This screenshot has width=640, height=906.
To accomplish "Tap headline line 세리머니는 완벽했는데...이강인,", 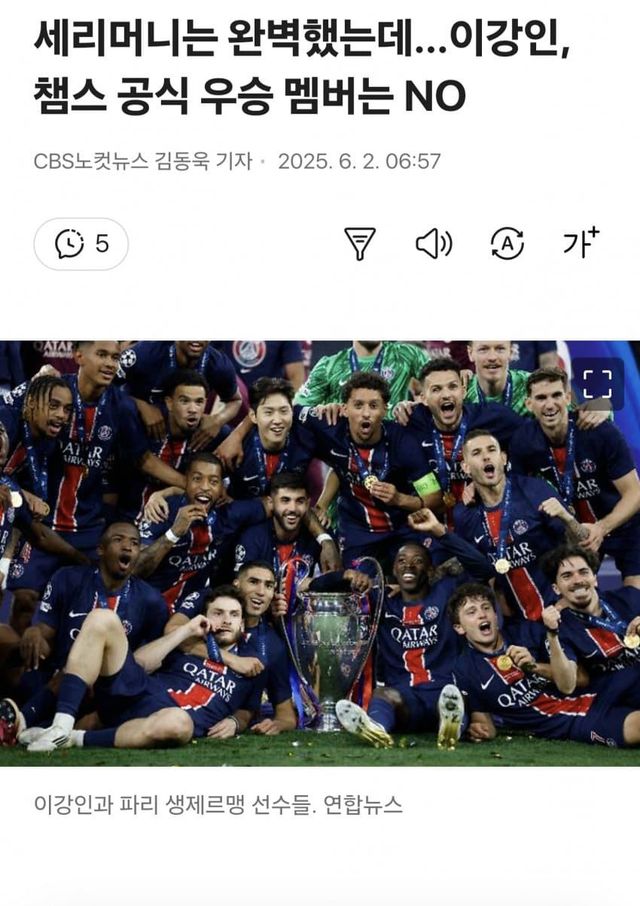I will point(303,39).
